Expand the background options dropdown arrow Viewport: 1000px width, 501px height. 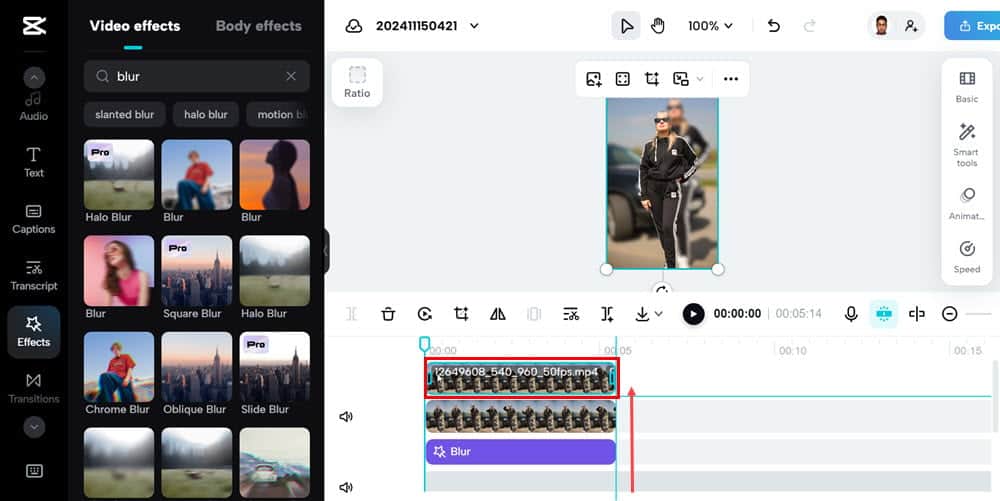tap(700, 79)
